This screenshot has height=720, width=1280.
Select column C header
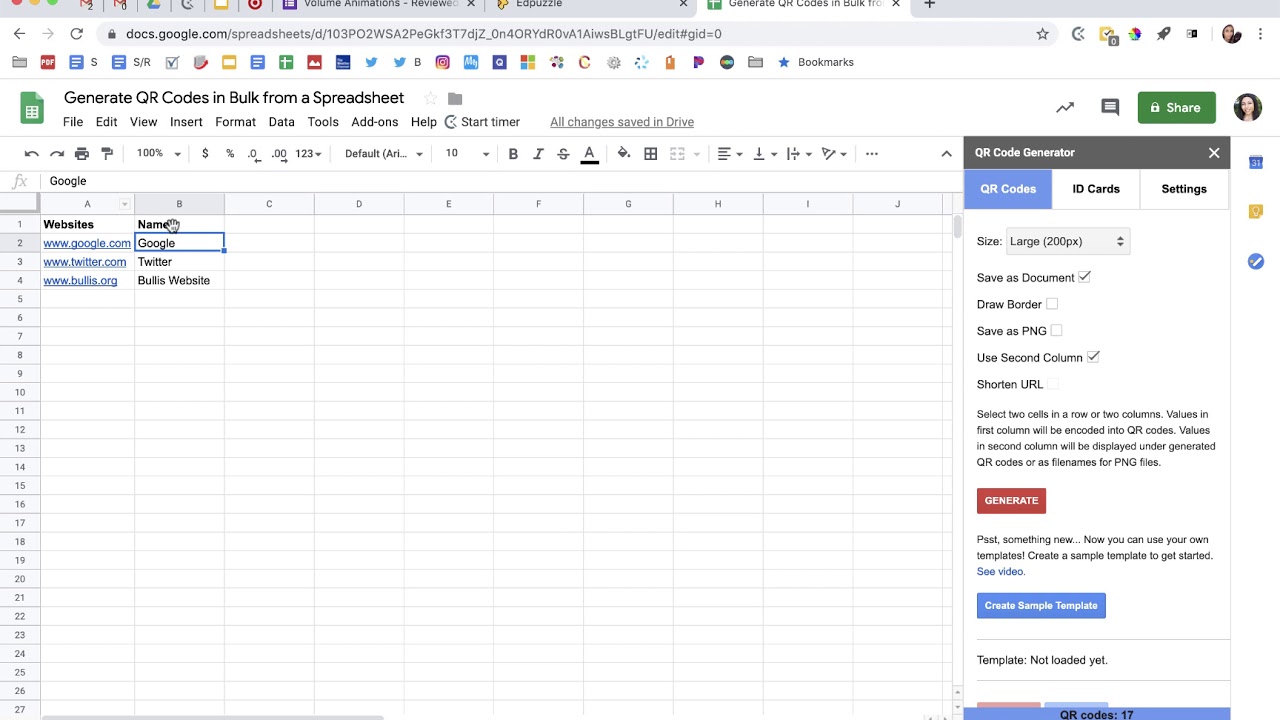click(x=269, y=204)
